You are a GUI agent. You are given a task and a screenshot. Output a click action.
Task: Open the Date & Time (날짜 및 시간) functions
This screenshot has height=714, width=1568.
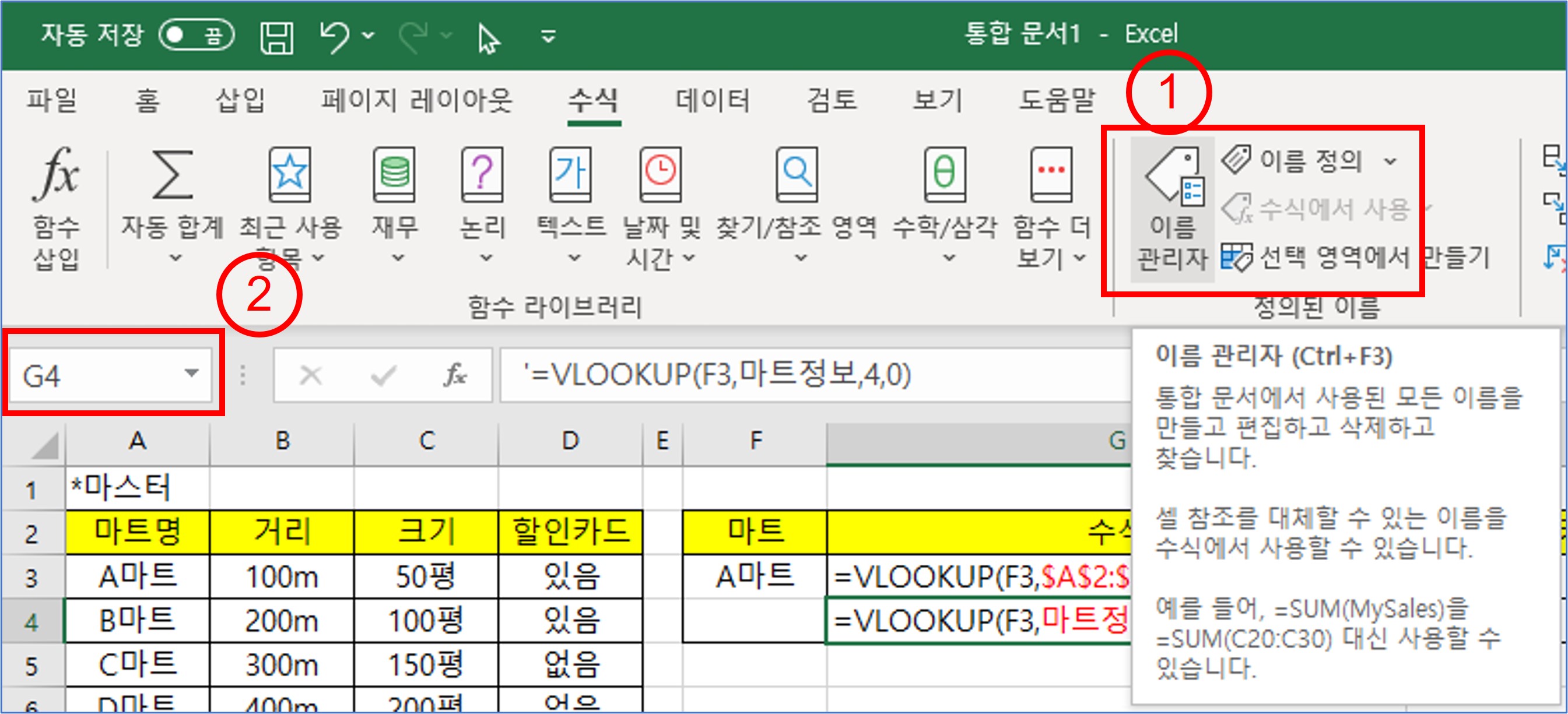click(x=661, y=177)
